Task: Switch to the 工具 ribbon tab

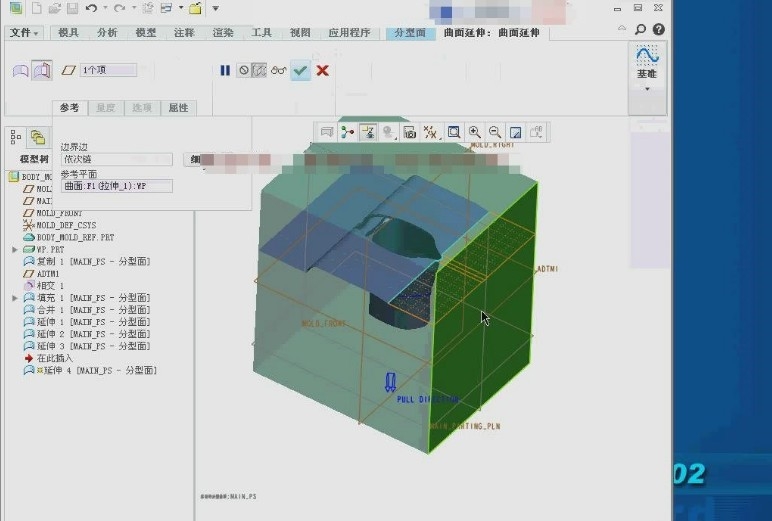Action: pos(261,33)
